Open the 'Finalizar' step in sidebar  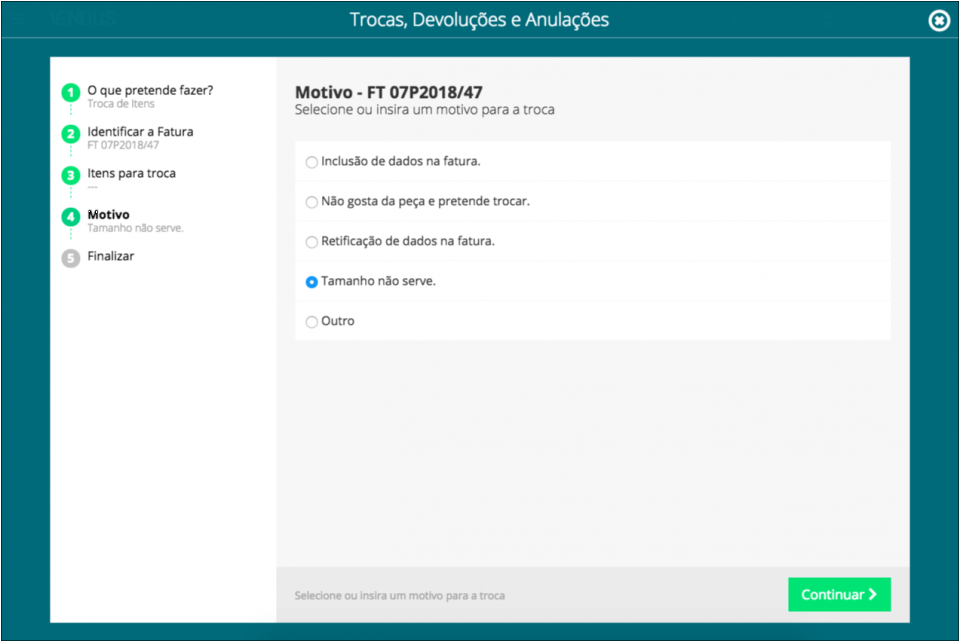(110, 256)
